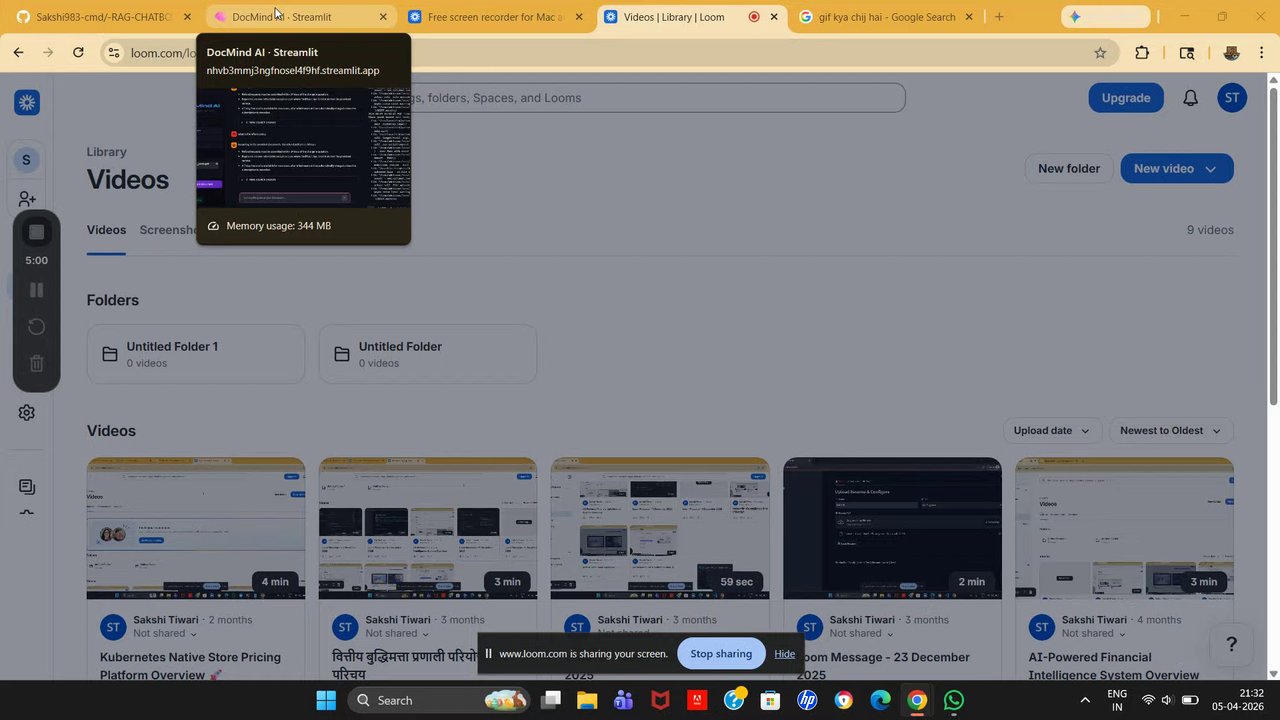
Task: Open the Windows Start menu
Action: (326, 700)
